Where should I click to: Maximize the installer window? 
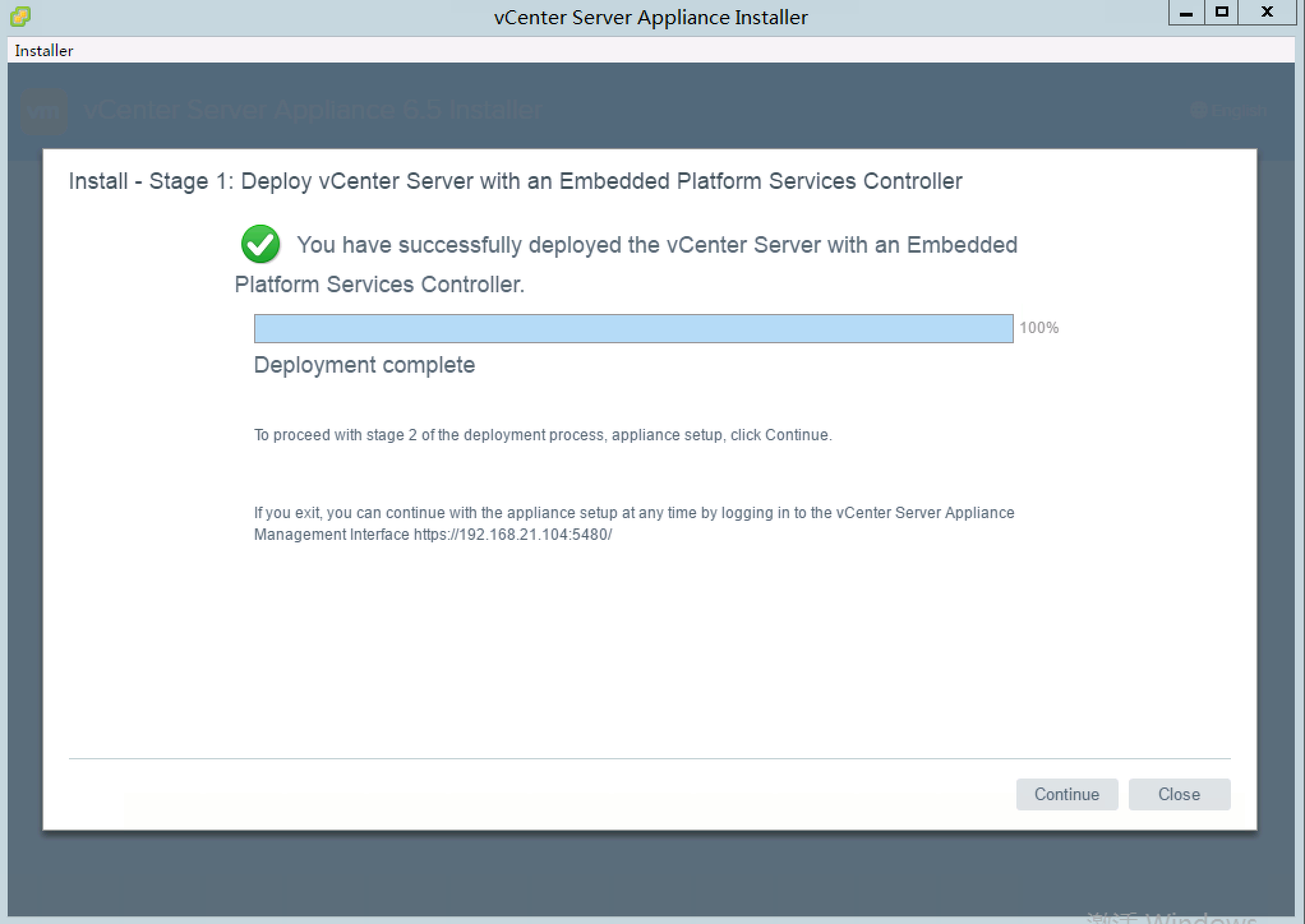(1221, 13)
